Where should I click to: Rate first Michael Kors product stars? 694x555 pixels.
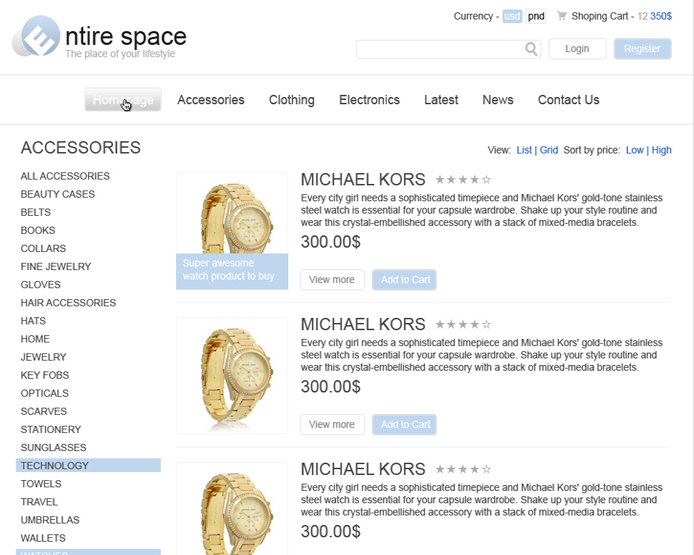[x=463, y=180]
